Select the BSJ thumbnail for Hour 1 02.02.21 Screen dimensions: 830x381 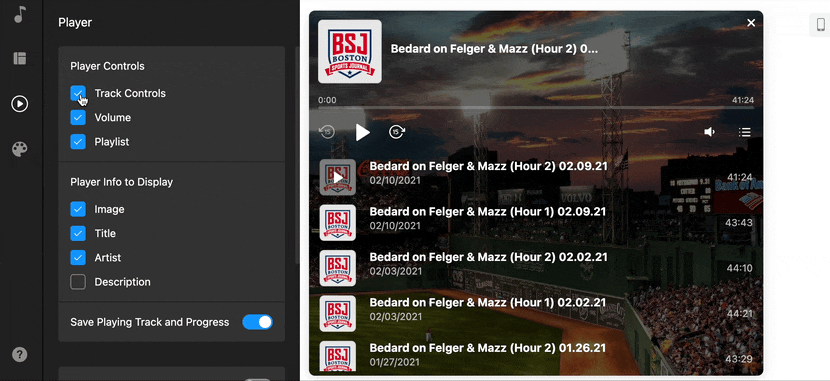pyautogui.click(x=338, y=314)
